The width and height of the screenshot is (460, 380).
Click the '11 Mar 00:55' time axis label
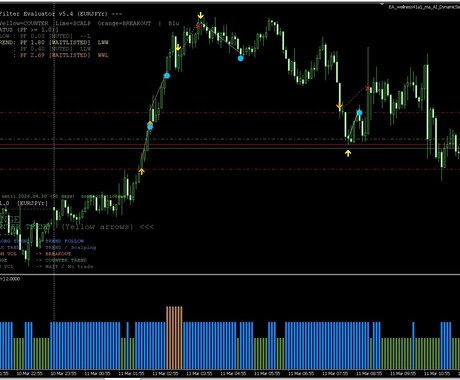pos(97,374)
